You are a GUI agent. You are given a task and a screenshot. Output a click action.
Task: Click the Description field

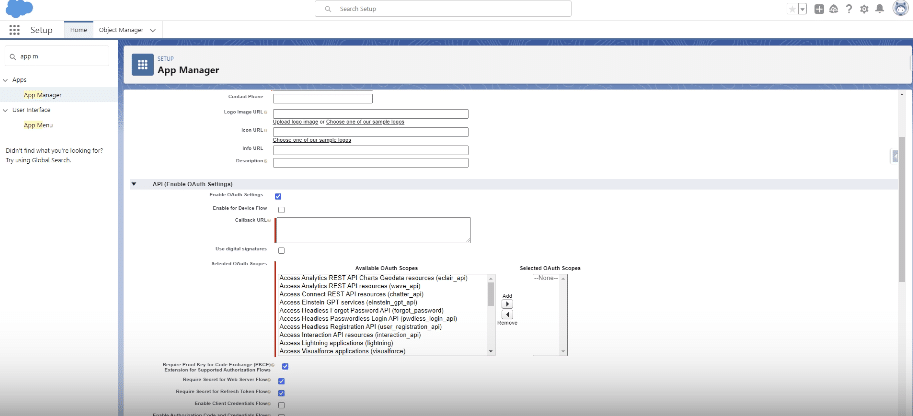[371, 163]
